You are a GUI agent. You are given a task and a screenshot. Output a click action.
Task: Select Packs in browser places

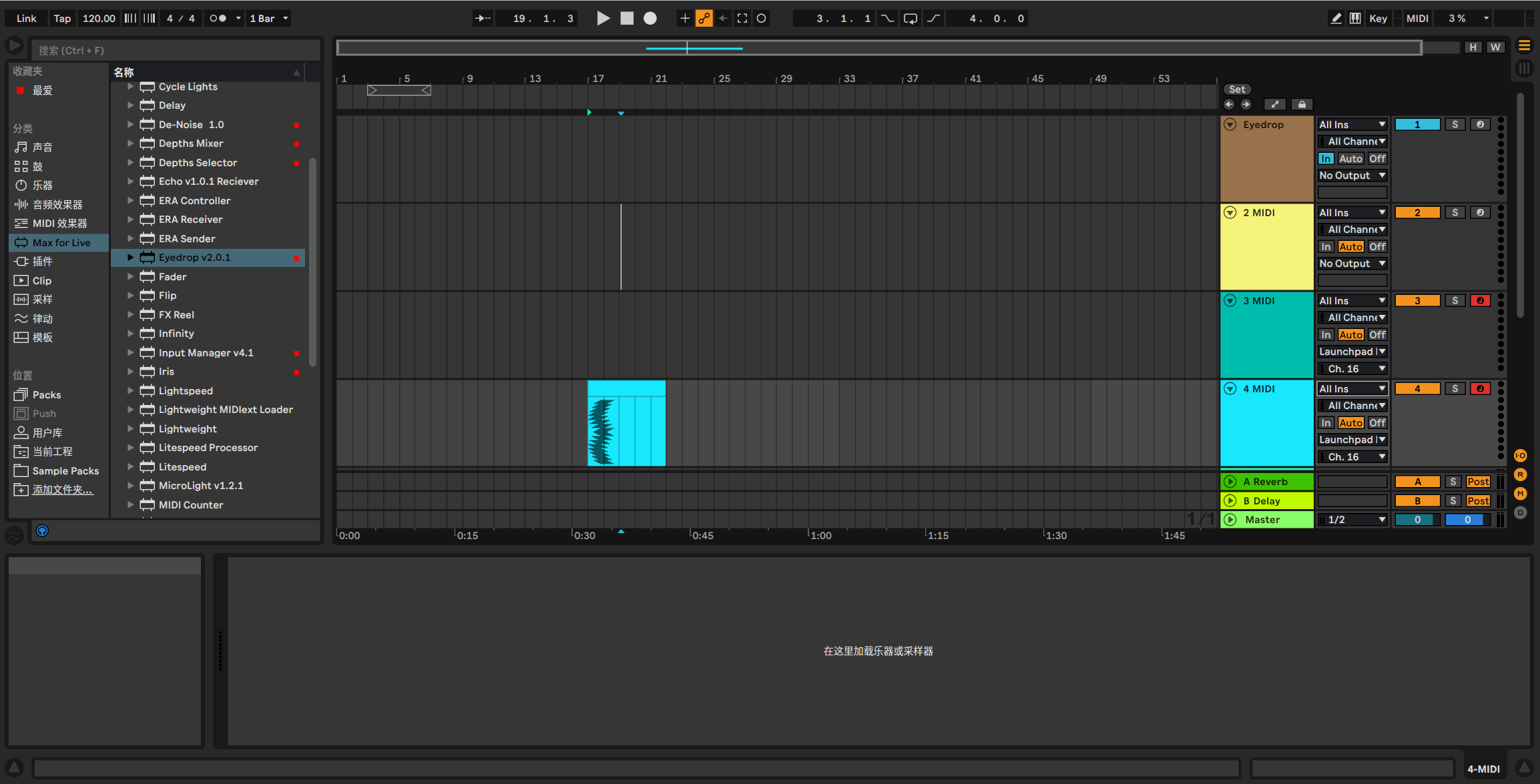[x=46, y=394]
